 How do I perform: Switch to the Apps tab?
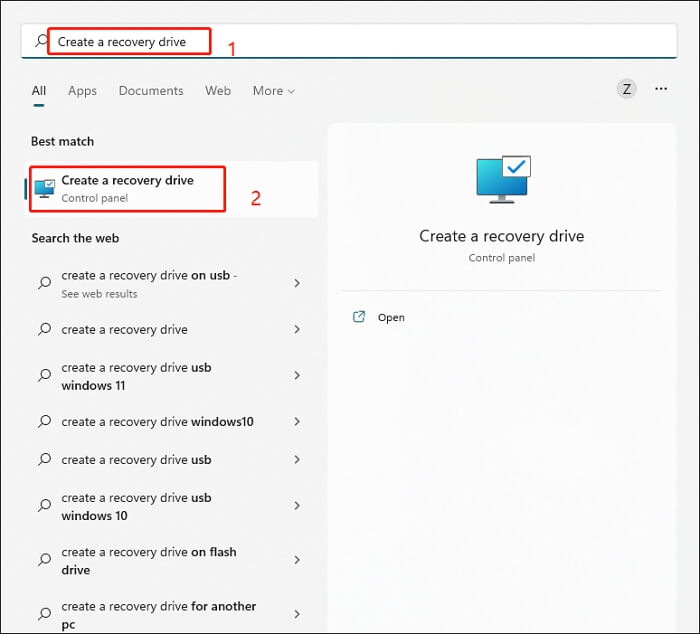(82, 91)
